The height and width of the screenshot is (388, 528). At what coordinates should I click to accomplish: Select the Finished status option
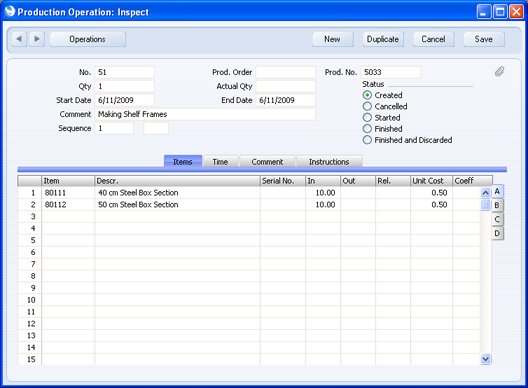(x=367, y=129)
